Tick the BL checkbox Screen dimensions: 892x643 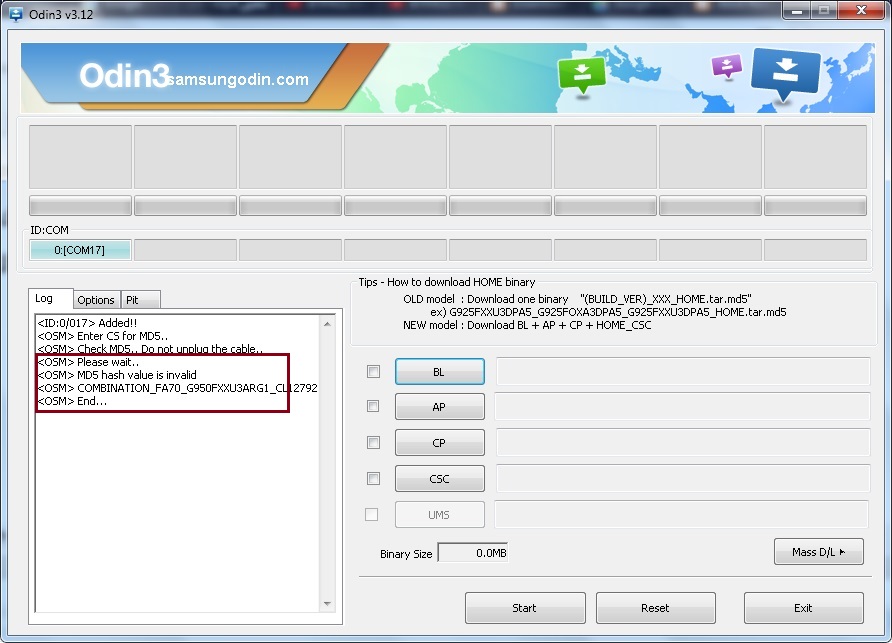pyautogui.click(x=373, y=372)
